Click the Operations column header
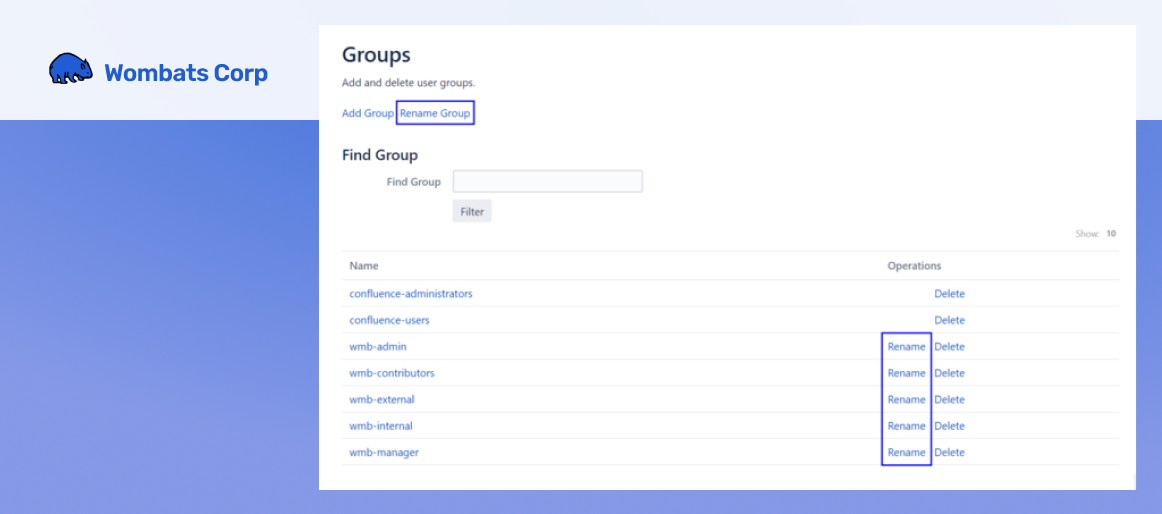 [x=914, y=265]
